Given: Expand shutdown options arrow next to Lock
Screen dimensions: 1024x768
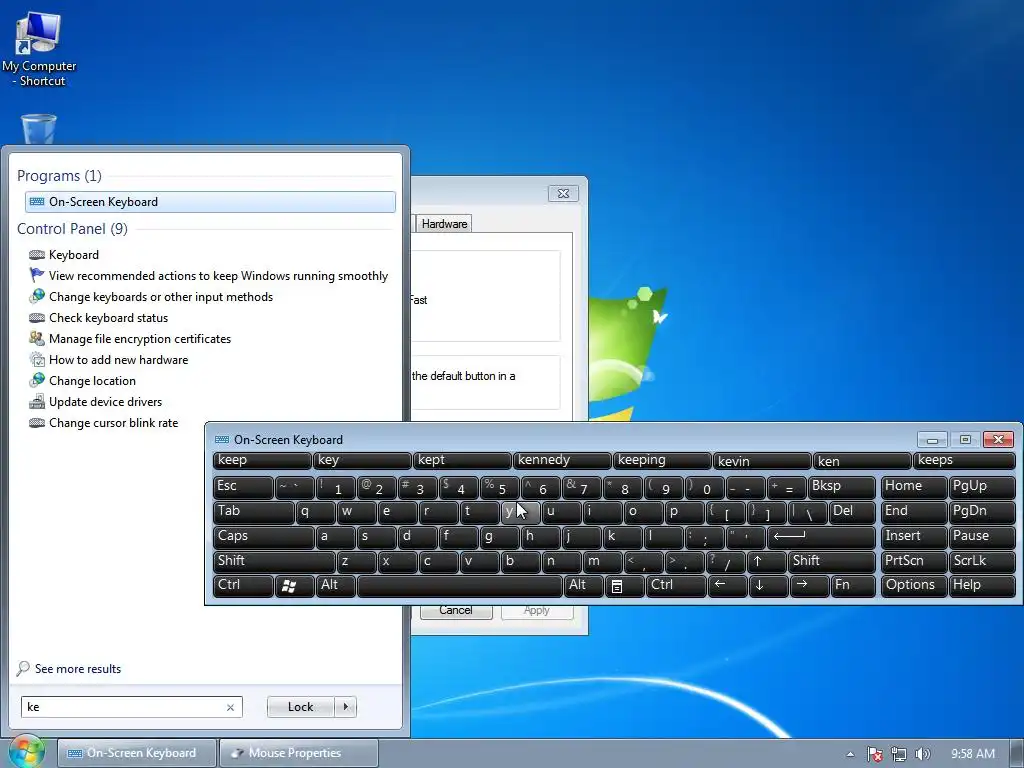Looking at the screenshot, I should (x=345, y=707).
